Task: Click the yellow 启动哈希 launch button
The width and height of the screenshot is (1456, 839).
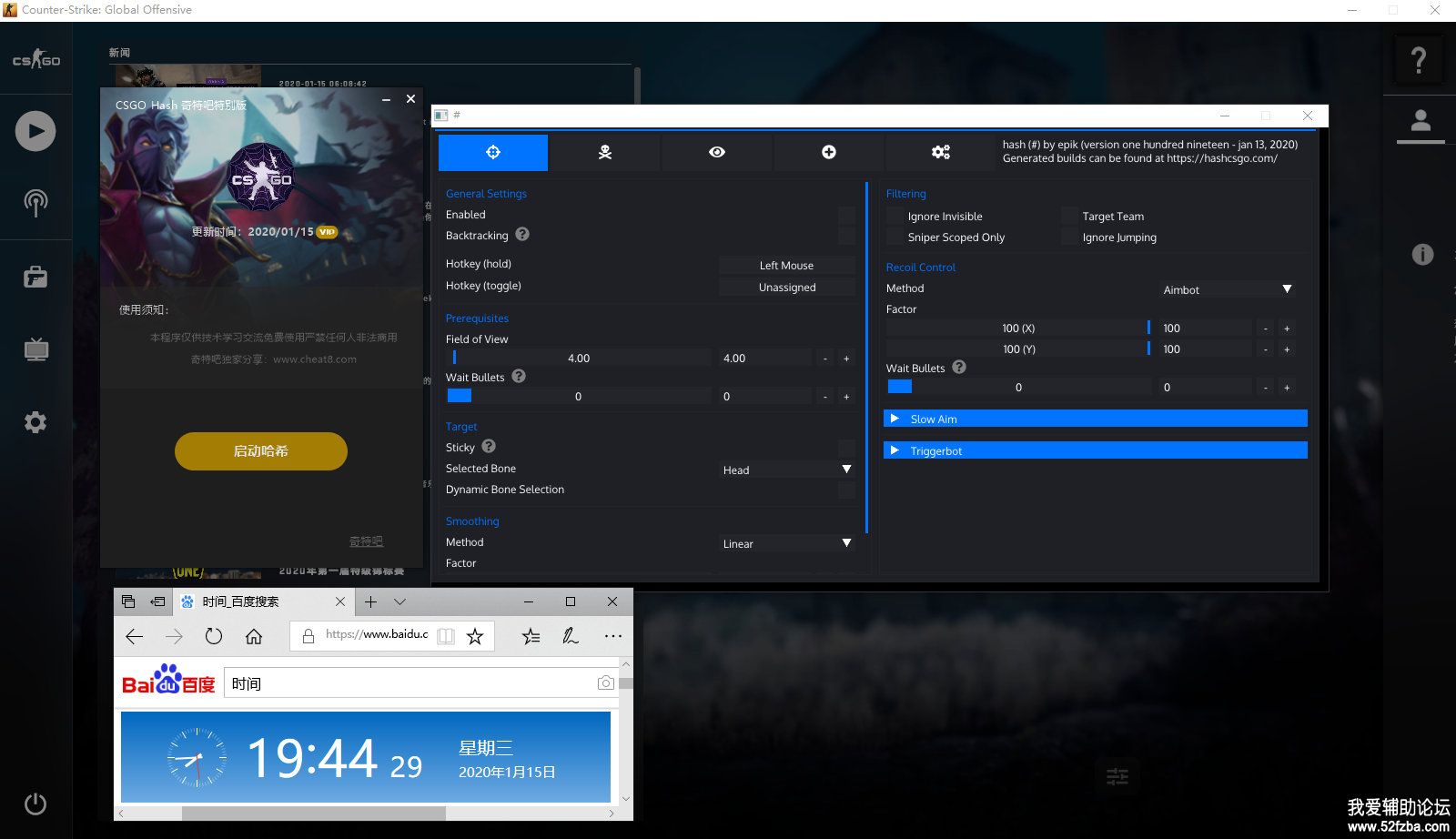Action: tap(261, 451)
